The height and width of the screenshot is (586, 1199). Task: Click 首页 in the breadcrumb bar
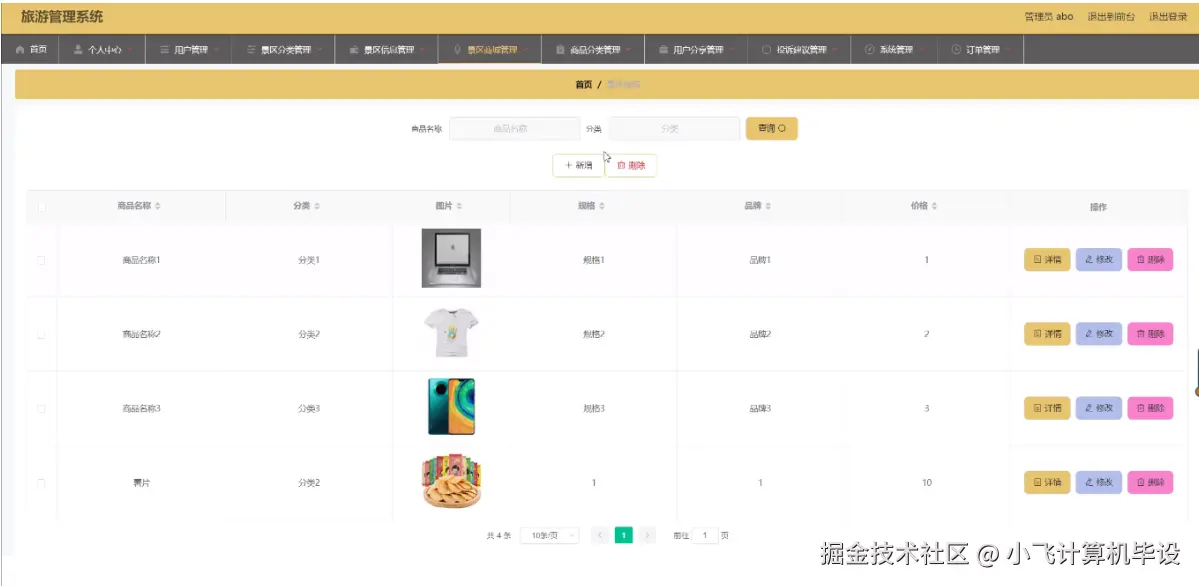click(583, 85)
